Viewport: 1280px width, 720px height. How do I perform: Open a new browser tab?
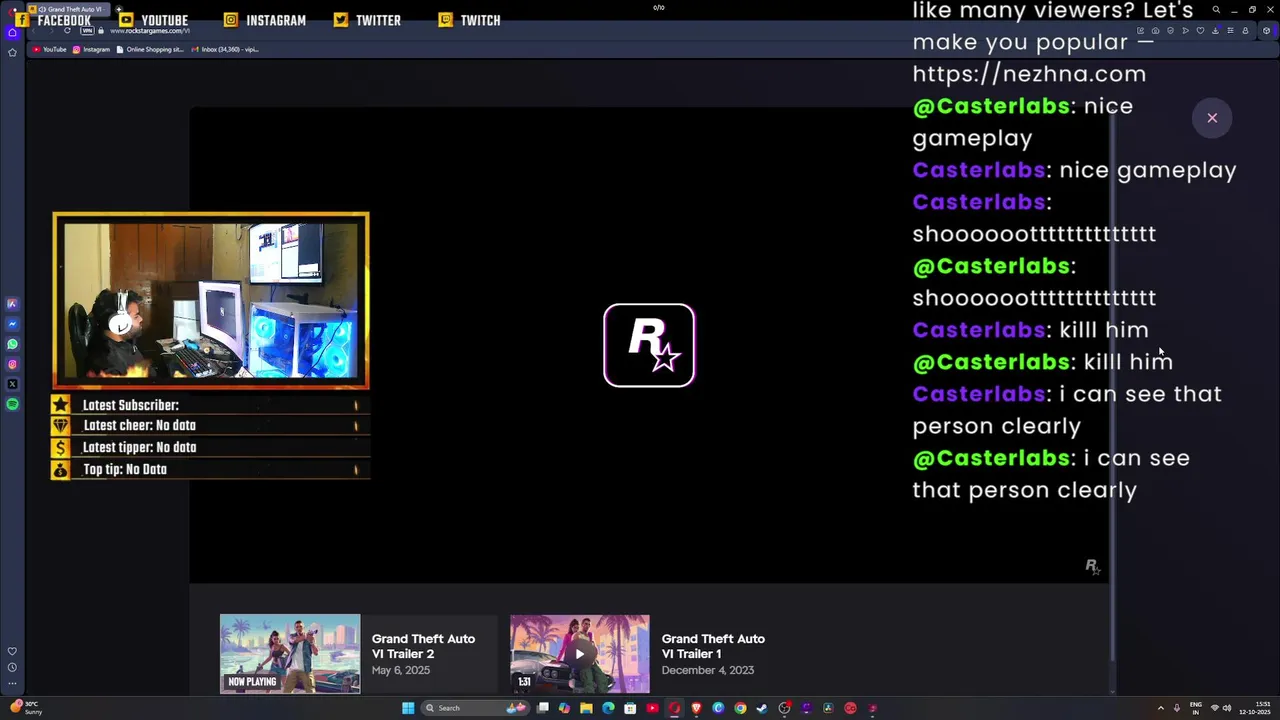point(118,9)
